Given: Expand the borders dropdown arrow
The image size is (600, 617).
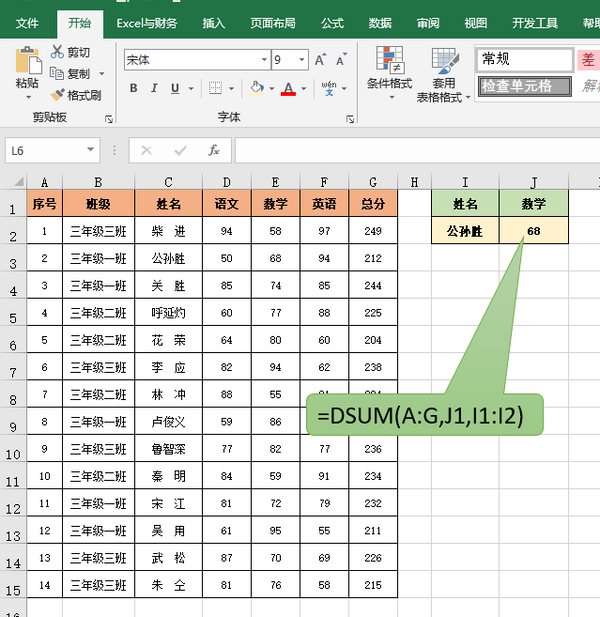Looking at the screenshot, I should coord(231,89).
